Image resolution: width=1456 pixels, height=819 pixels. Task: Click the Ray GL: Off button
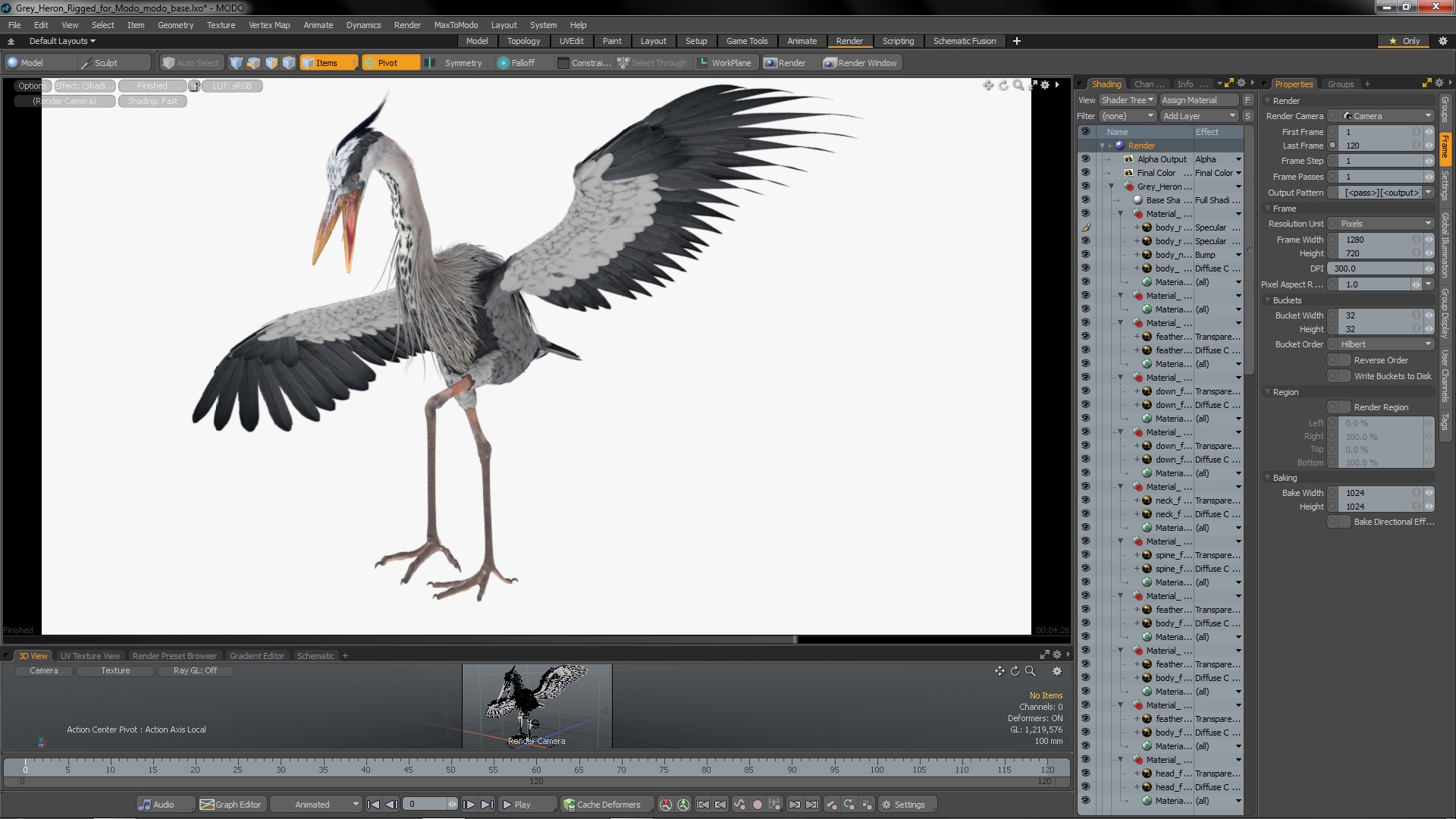(195, 670)
